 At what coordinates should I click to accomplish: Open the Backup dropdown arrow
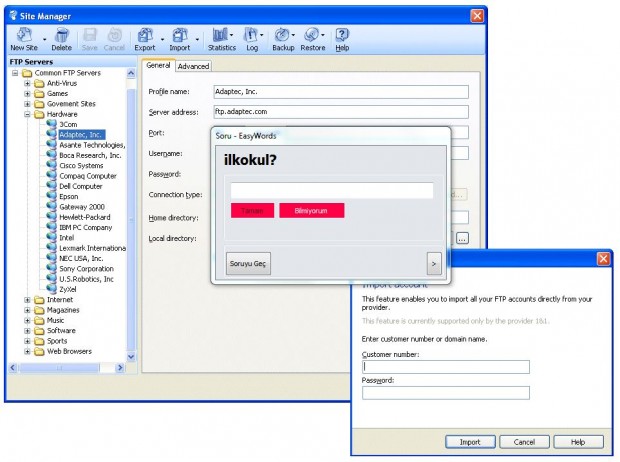pyautogui.click(x=293, y=35)
